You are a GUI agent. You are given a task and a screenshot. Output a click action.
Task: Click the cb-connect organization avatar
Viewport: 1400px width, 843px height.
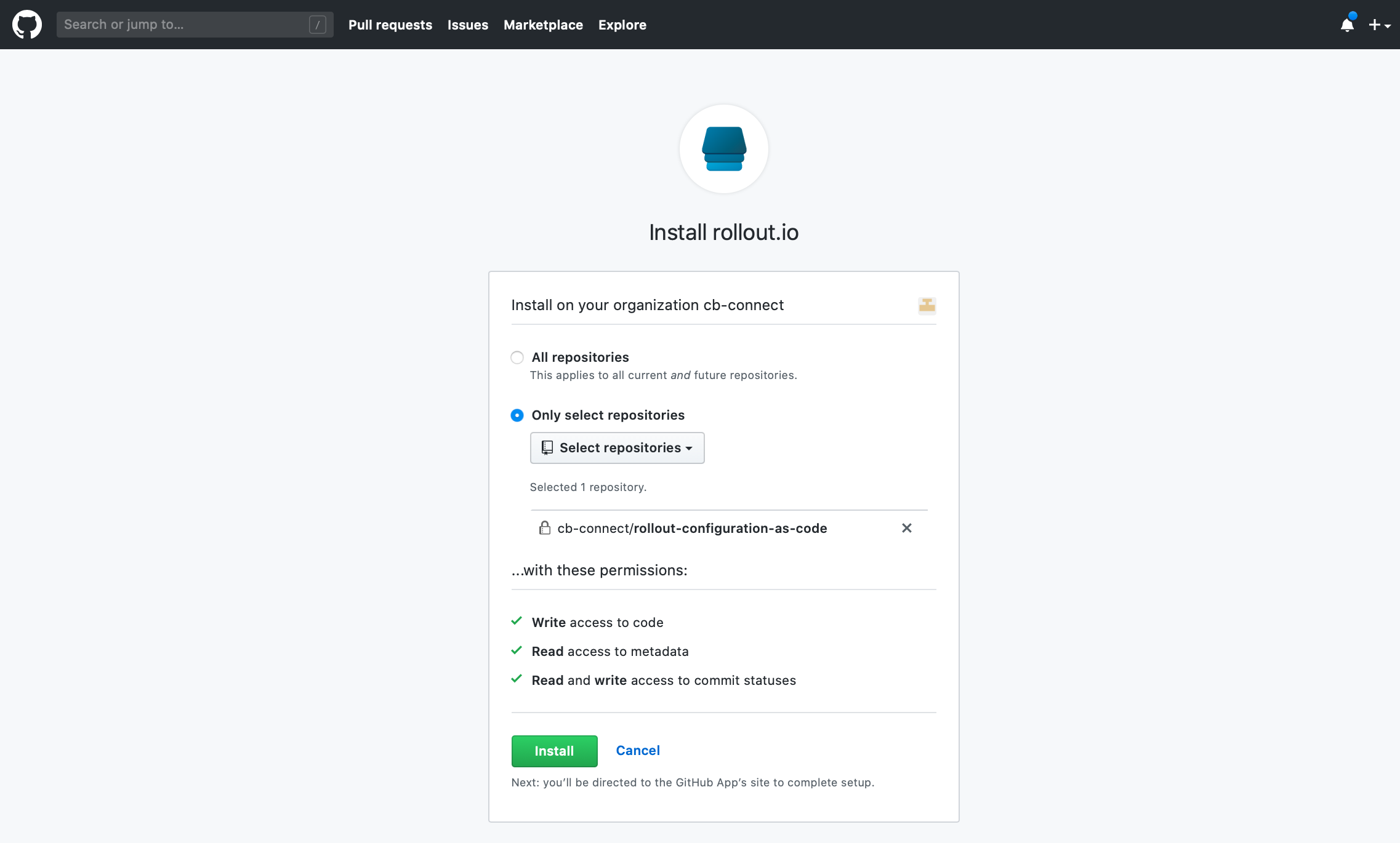(x=927, y=305)
